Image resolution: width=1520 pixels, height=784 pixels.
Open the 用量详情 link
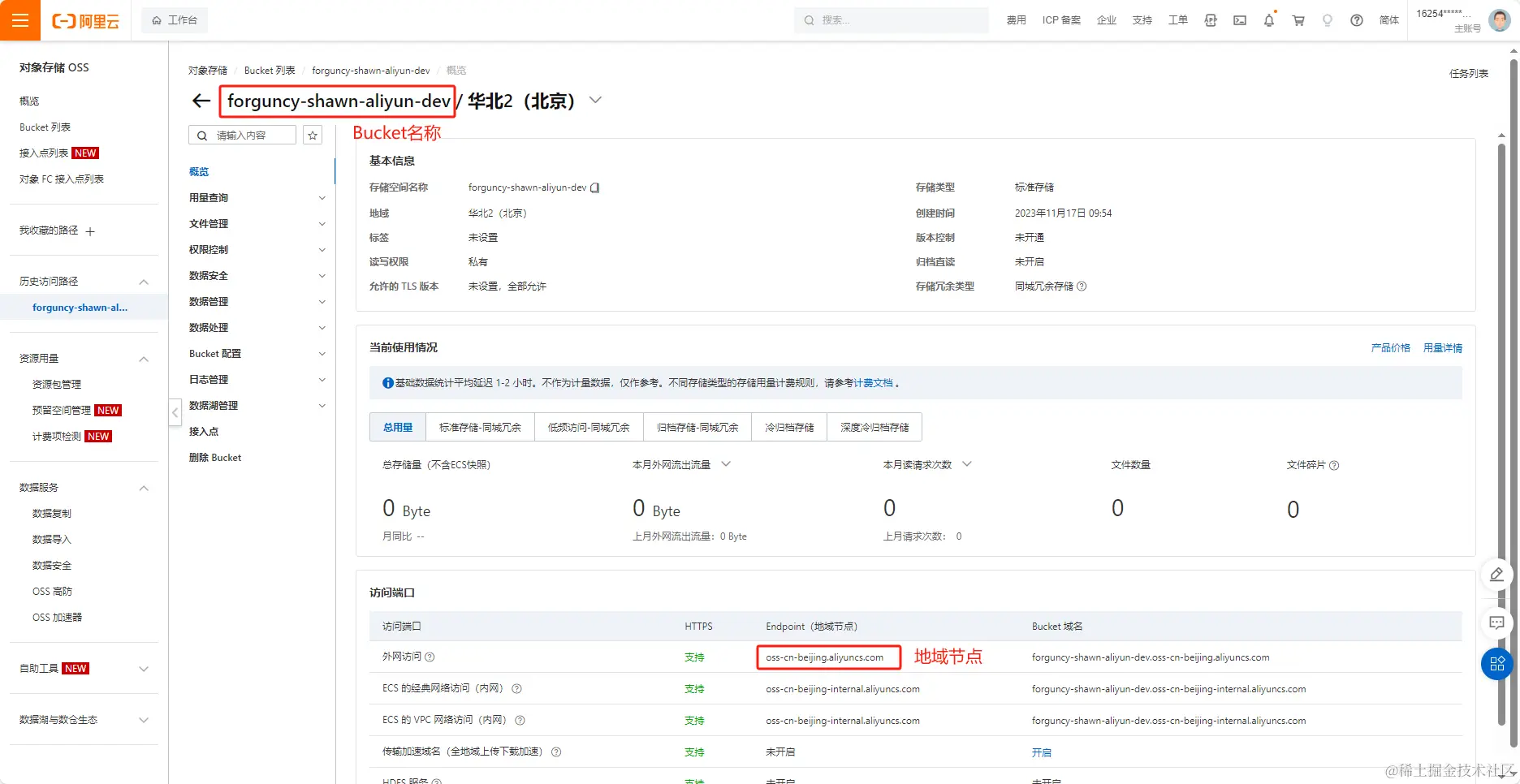pos(1442,348)
